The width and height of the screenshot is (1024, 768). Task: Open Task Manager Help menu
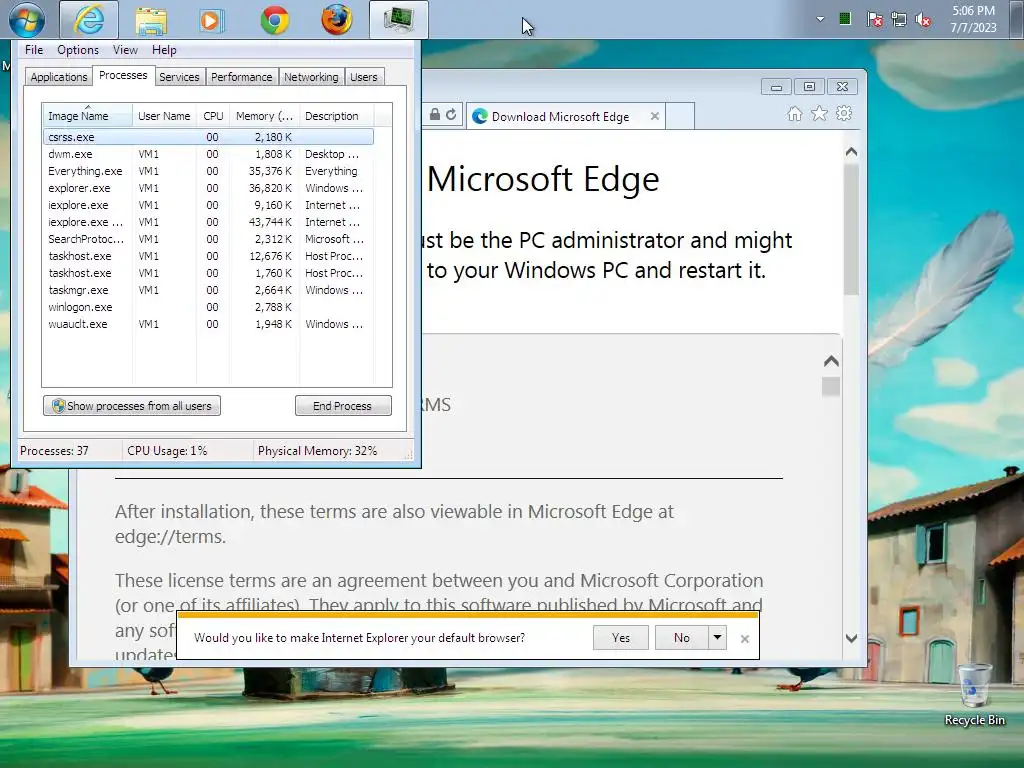click(164, 50)
